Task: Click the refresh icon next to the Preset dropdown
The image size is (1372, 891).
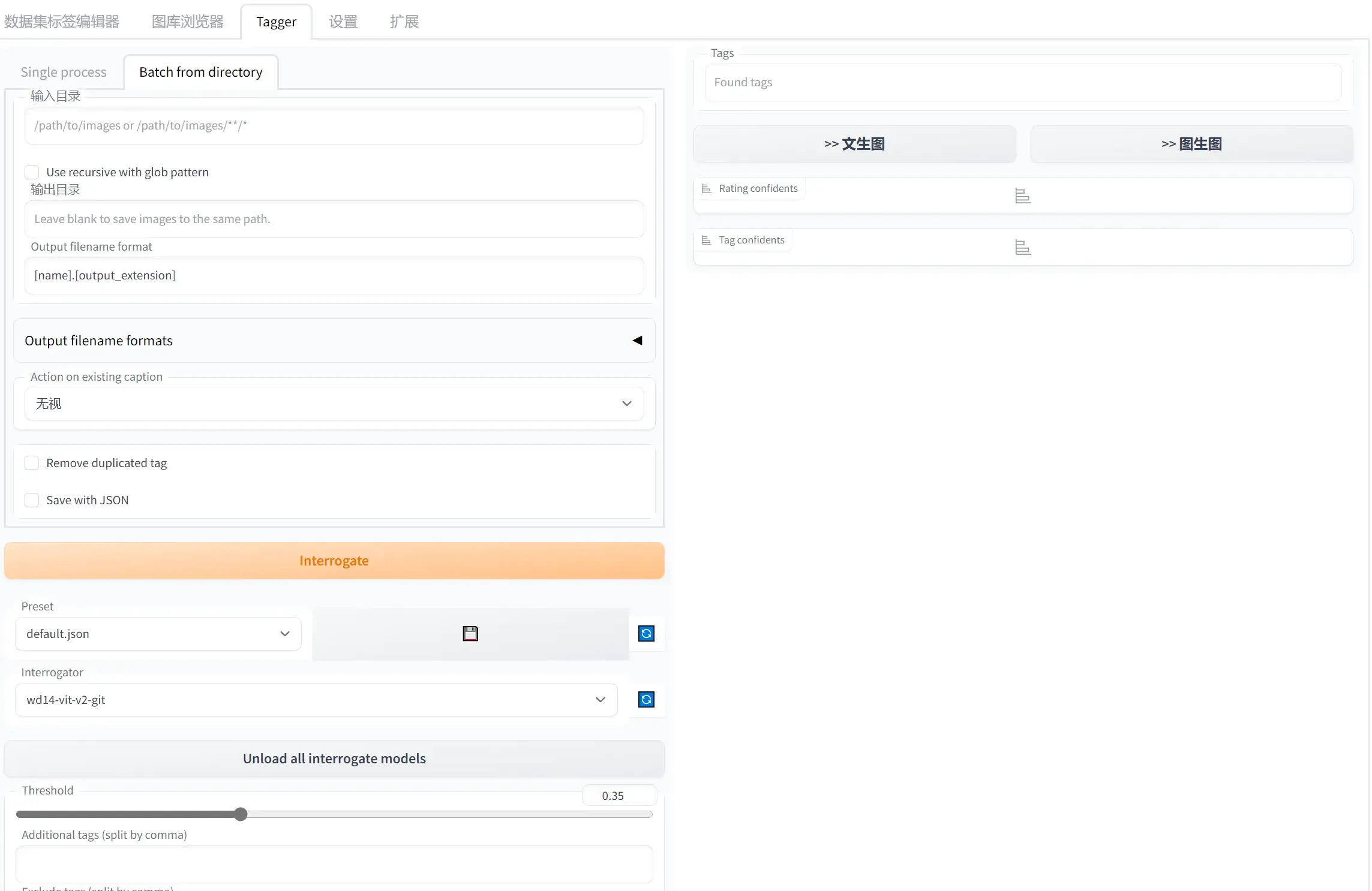Action: 646,634
